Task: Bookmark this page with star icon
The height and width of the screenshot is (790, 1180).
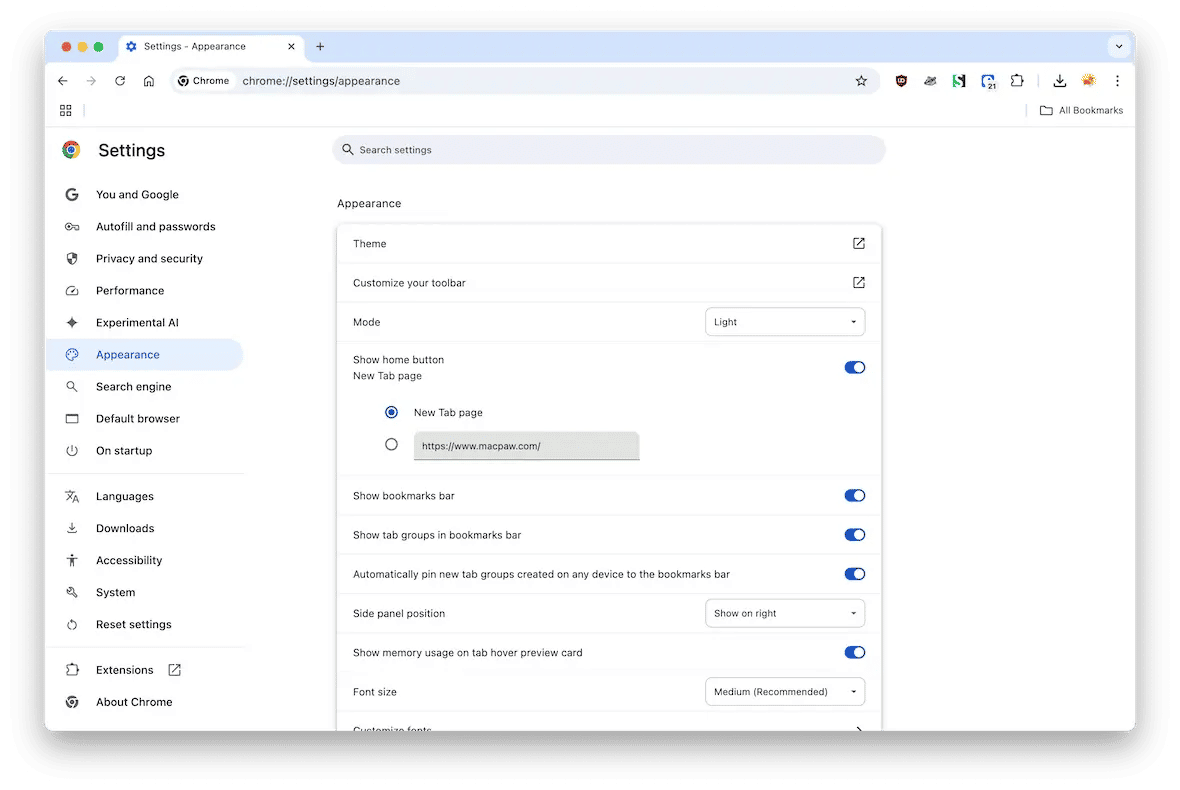Action: pyautogui.click(x=861, y=81)
